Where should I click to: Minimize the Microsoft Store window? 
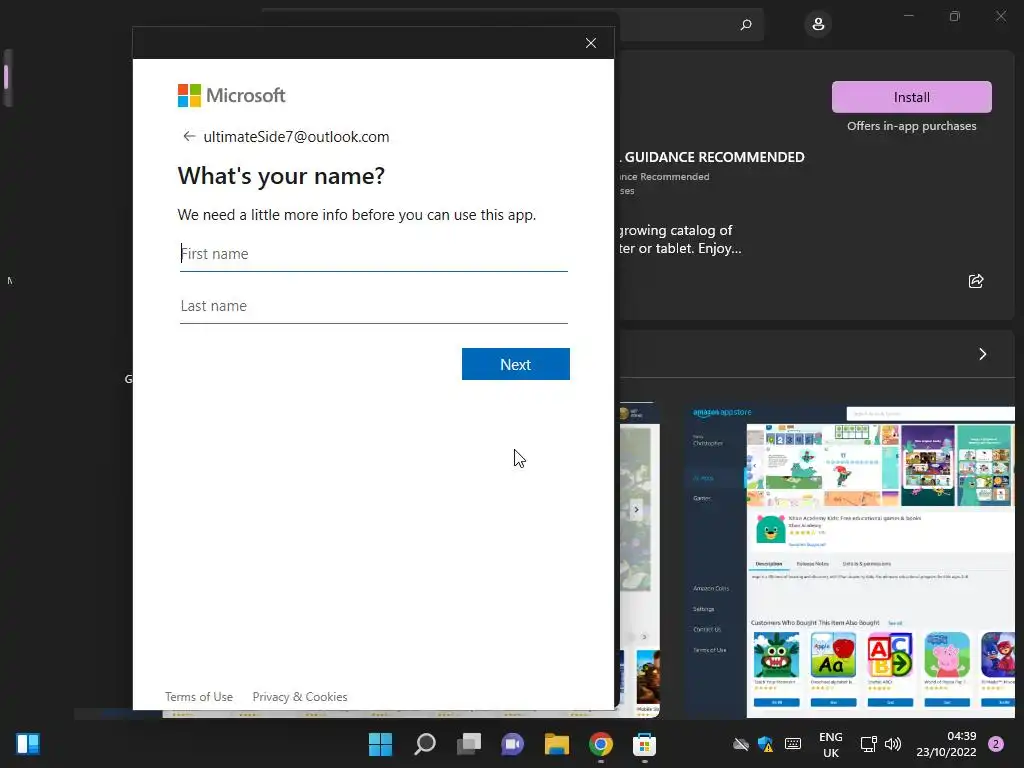coord(909,16)
